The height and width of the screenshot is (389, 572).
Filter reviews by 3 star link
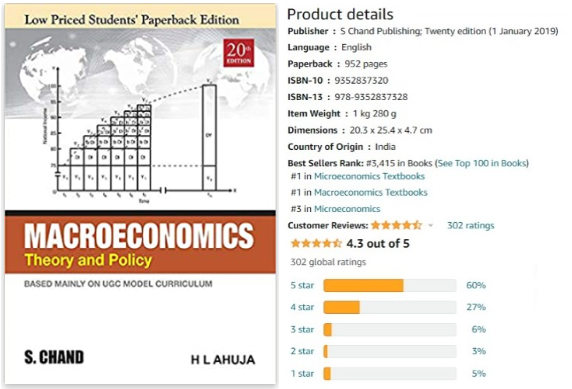pos(302,330)
